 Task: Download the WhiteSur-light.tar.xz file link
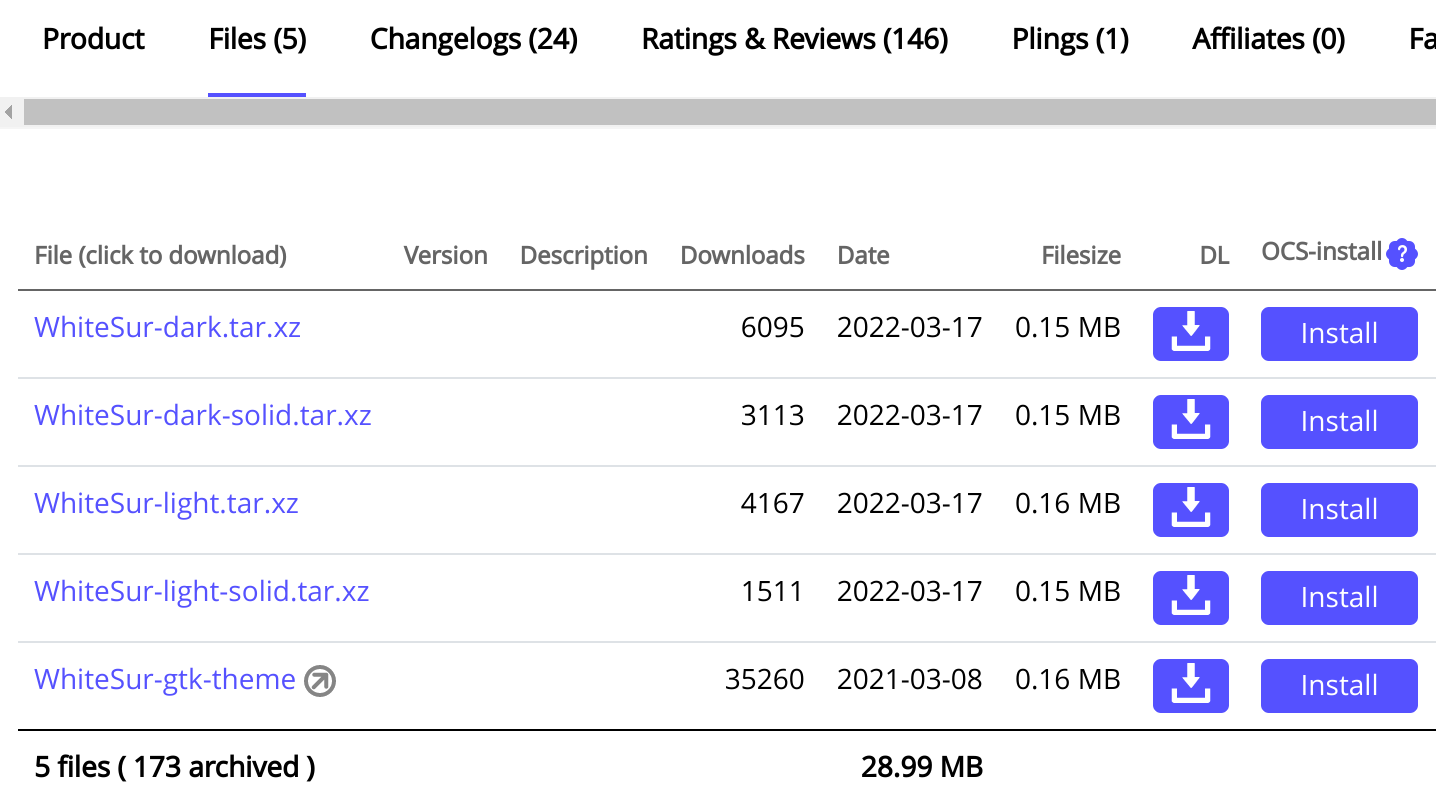tap(166, 503)
